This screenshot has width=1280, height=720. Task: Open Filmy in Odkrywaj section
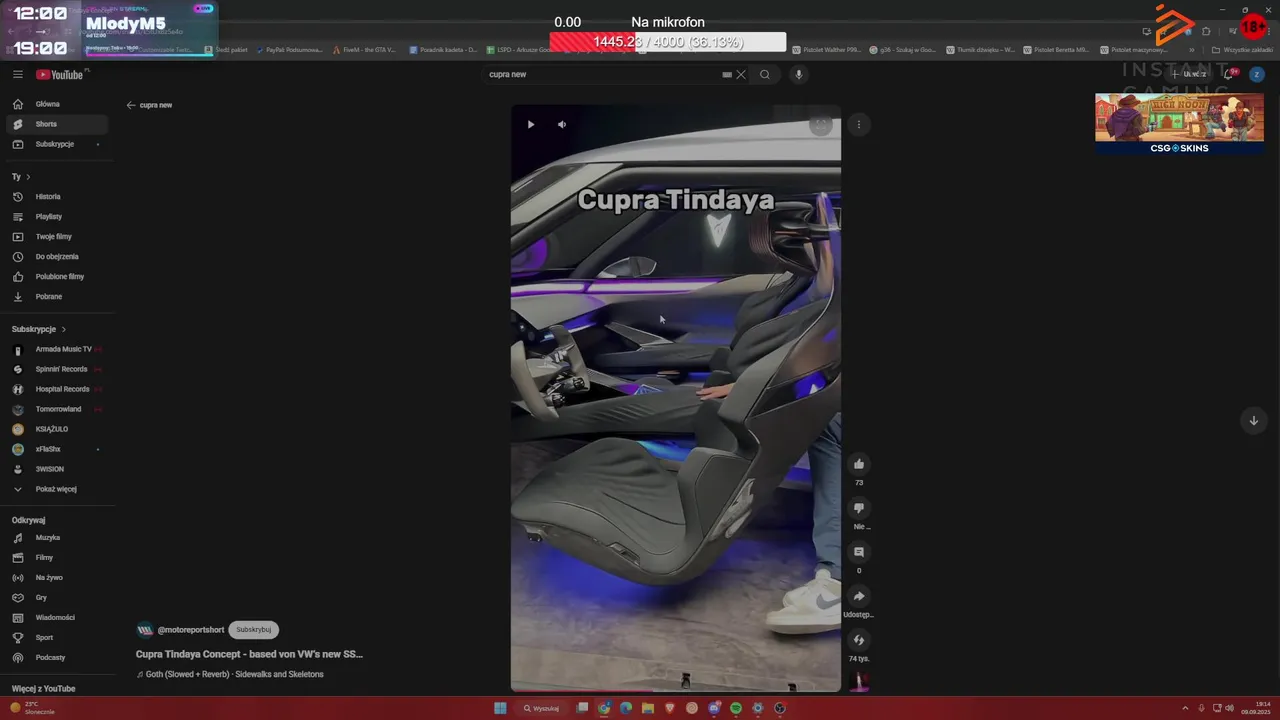(57, 558)
